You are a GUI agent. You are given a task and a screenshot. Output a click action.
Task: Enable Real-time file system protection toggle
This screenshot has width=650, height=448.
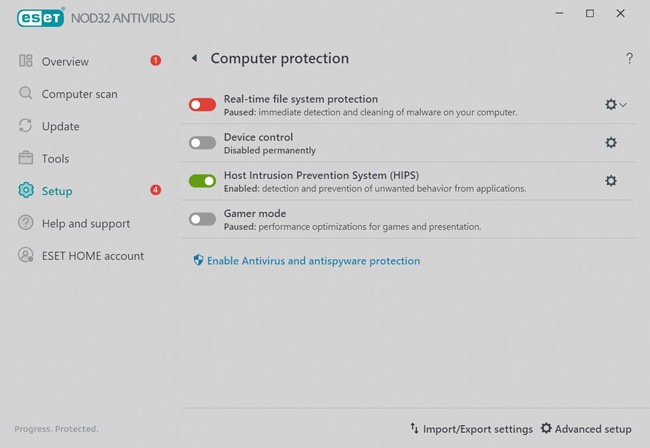click(202, 105)
